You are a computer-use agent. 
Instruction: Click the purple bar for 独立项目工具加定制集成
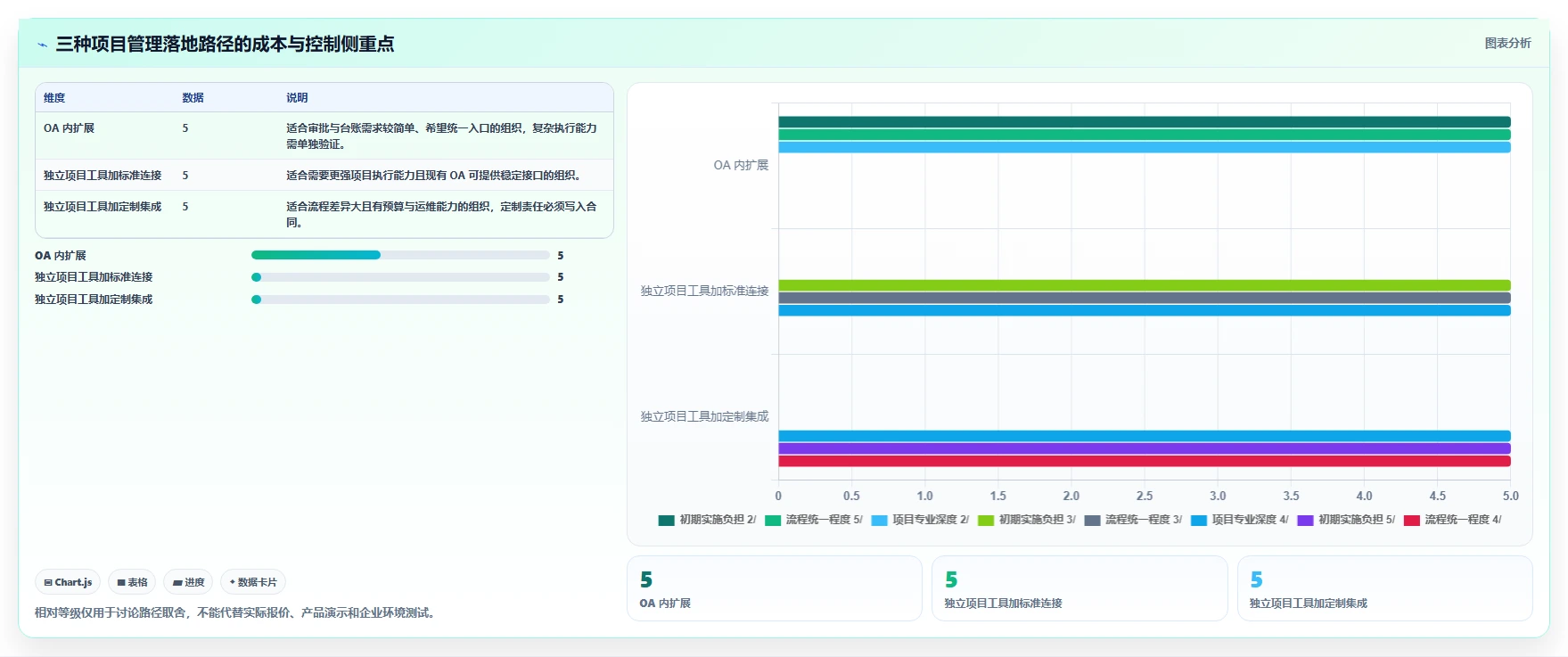pos(1145,448)
